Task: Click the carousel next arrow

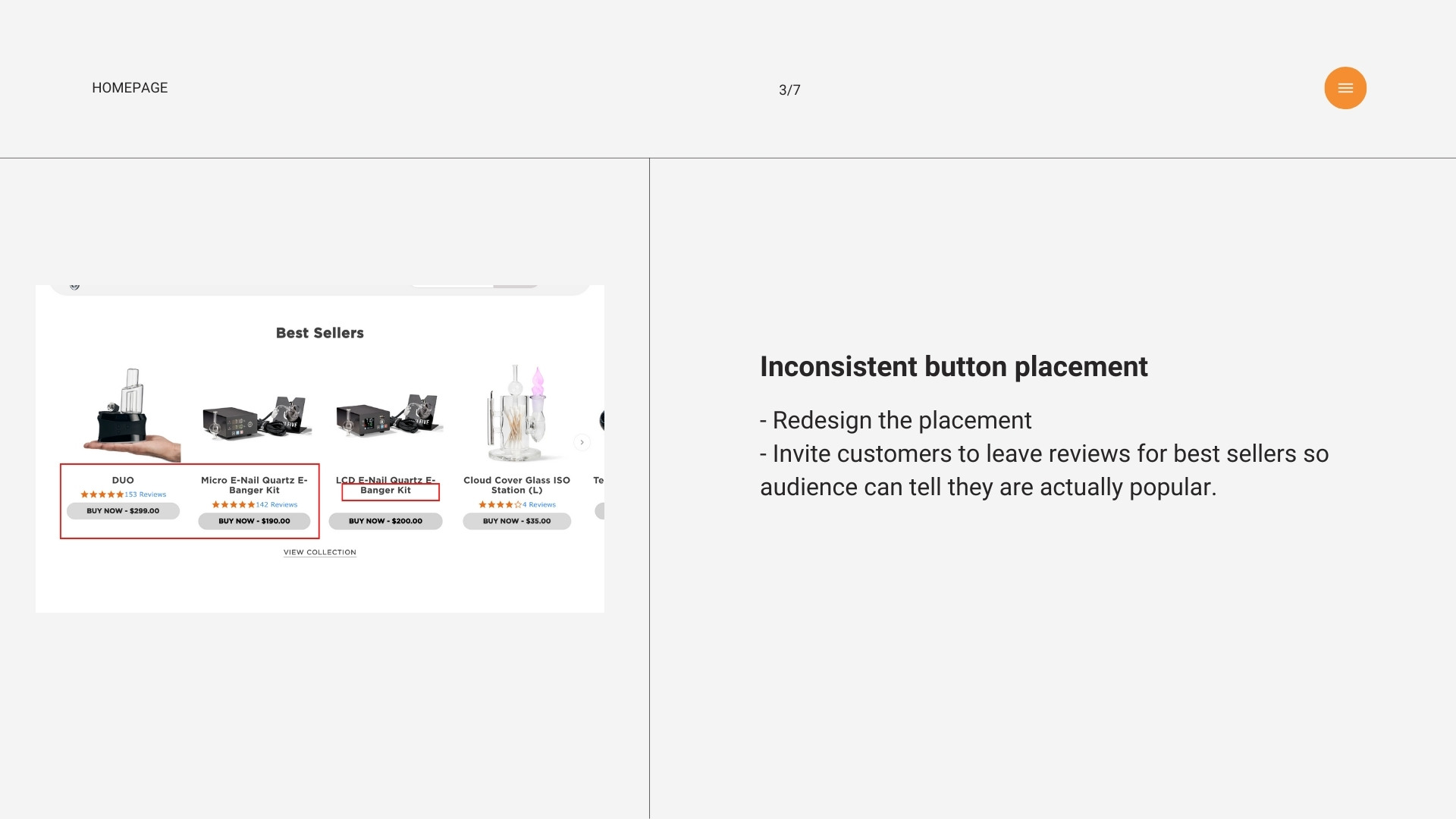Action: tap(582, 442)
